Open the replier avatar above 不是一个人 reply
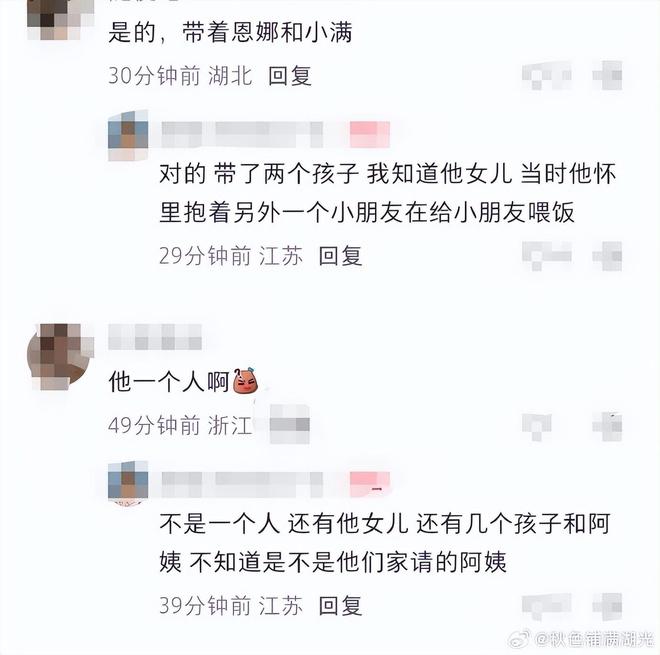This screenshot has height=655, width=660. 128,483
